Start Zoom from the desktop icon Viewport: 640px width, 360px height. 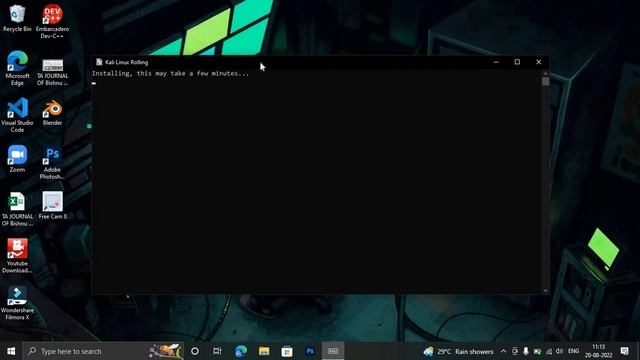(17, 159)
